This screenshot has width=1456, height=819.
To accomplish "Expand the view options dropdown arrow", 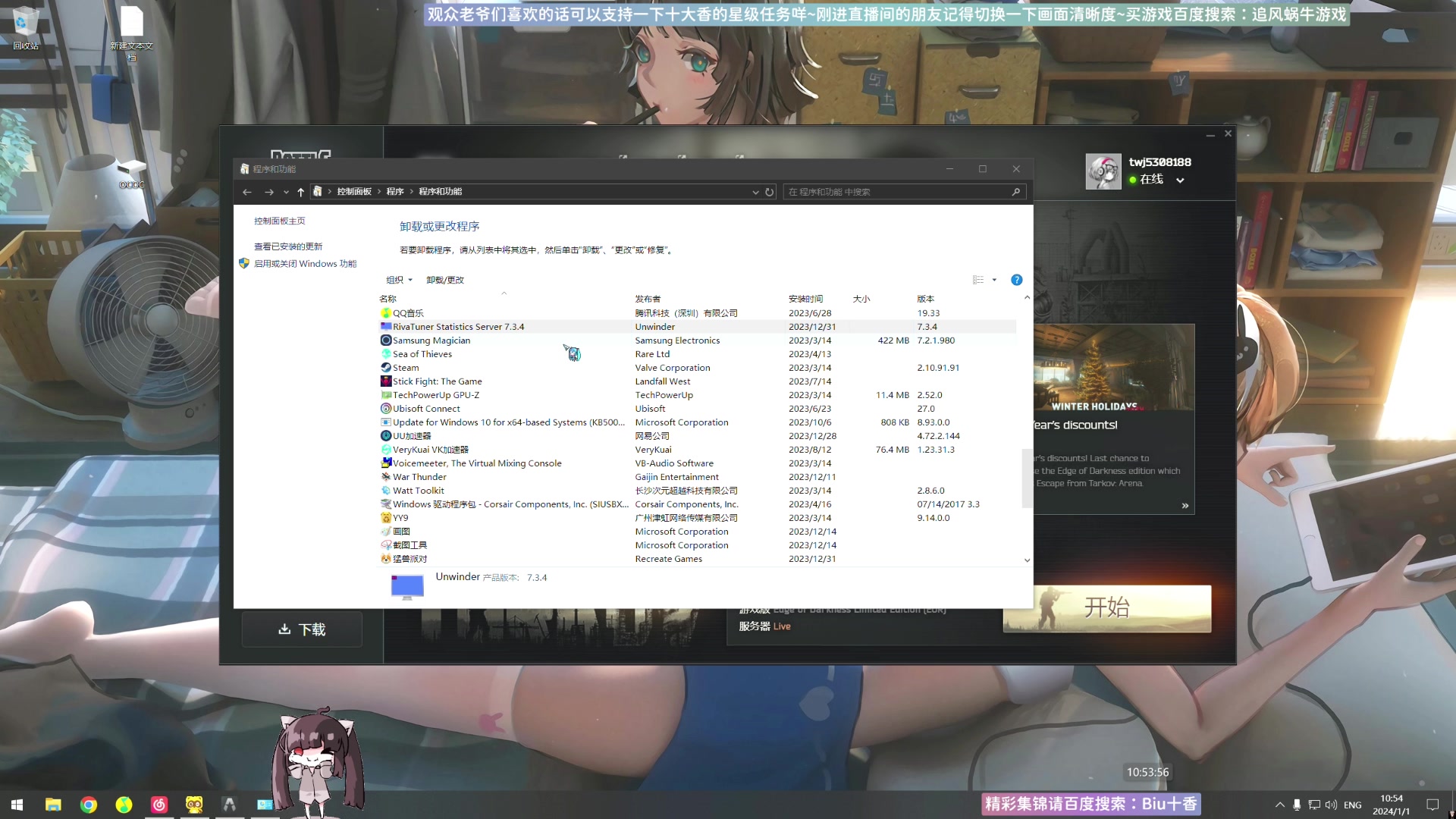I will tap(994, 280).
